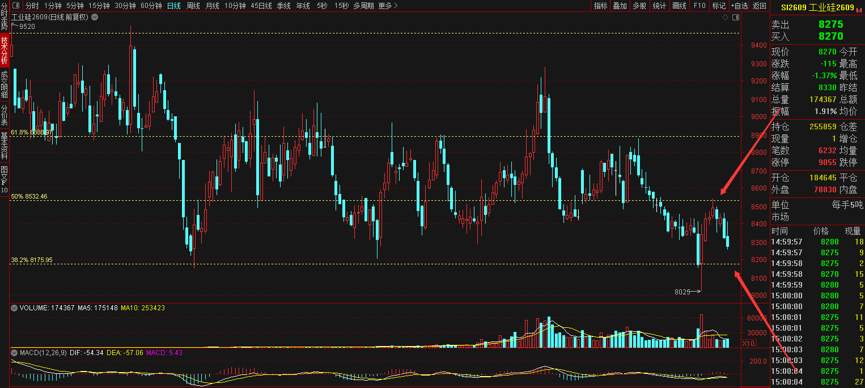865x388 pixels.
Task: Open 多周期 multi-period view
Action: tap(364, 6)
